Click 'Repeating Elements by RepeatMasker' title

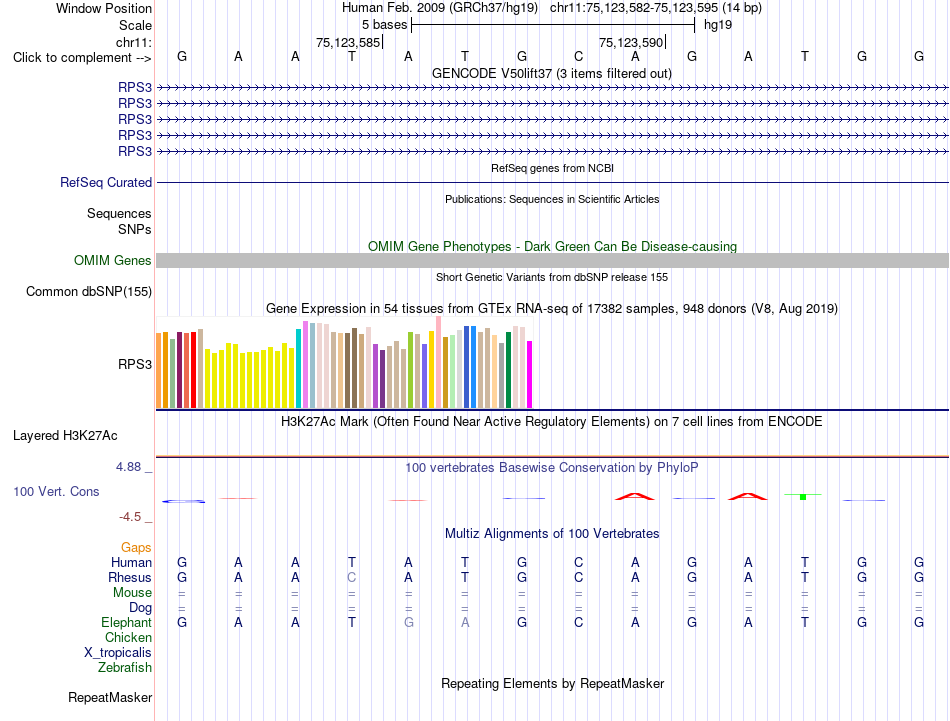click(x=552, y=683)
